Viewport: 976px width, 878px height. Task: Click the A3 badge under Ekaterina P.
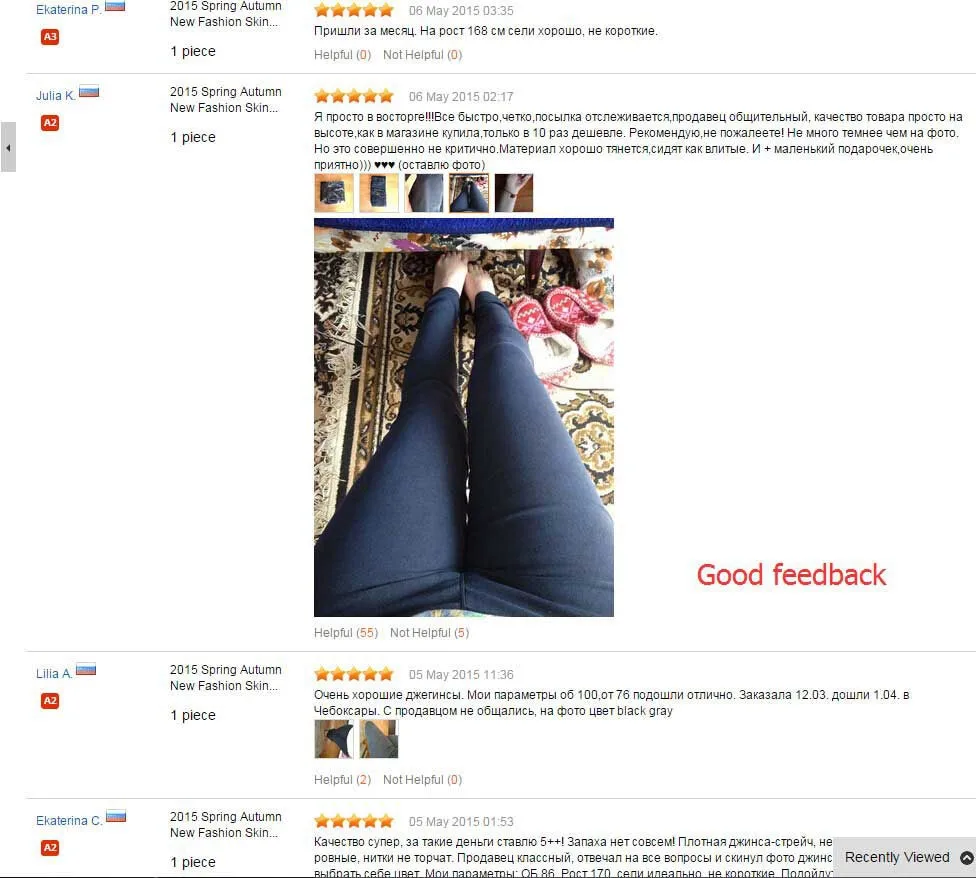click(x=50, y=37)
